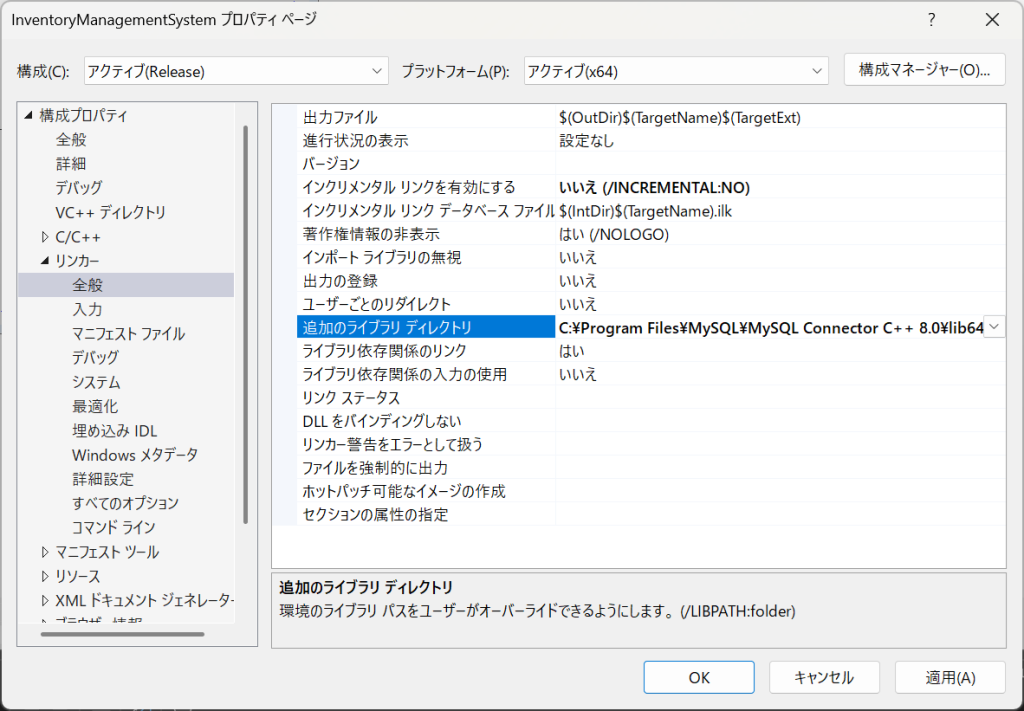
Task: Select 入力 under the linker section
Action: [87, 309]
